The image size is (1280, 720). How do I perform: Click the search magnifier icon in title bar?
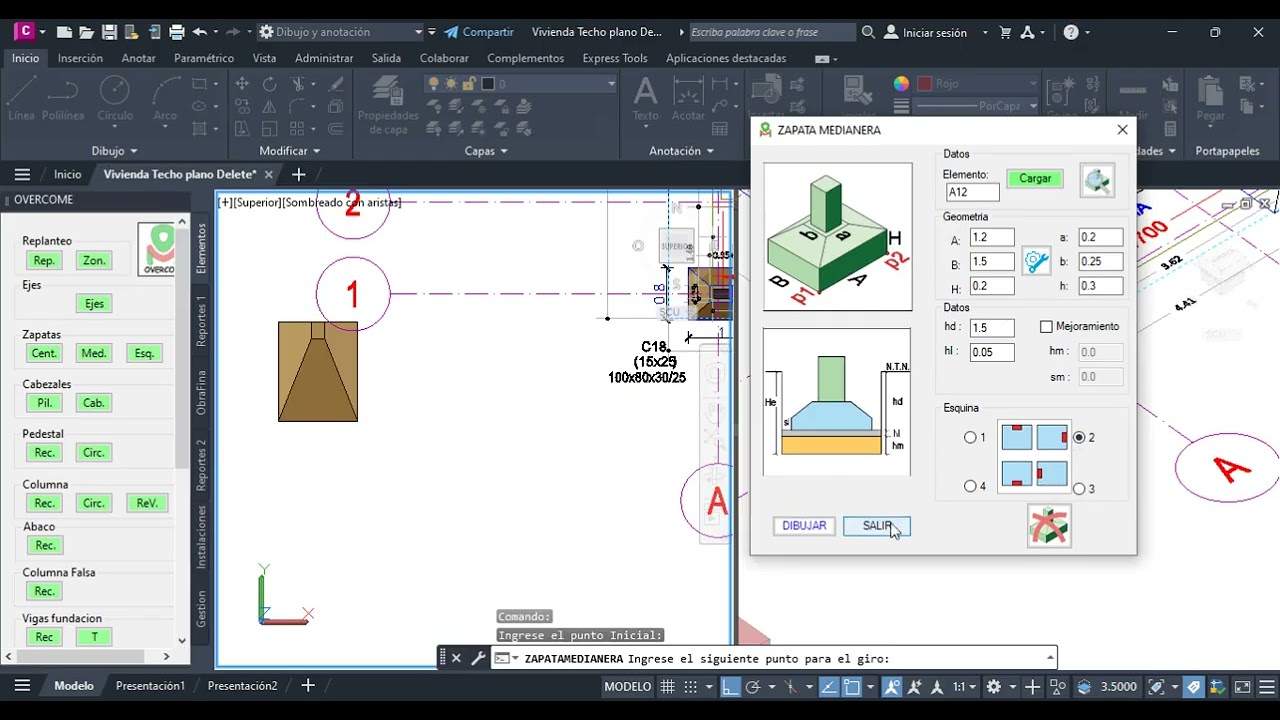[868, 32]
